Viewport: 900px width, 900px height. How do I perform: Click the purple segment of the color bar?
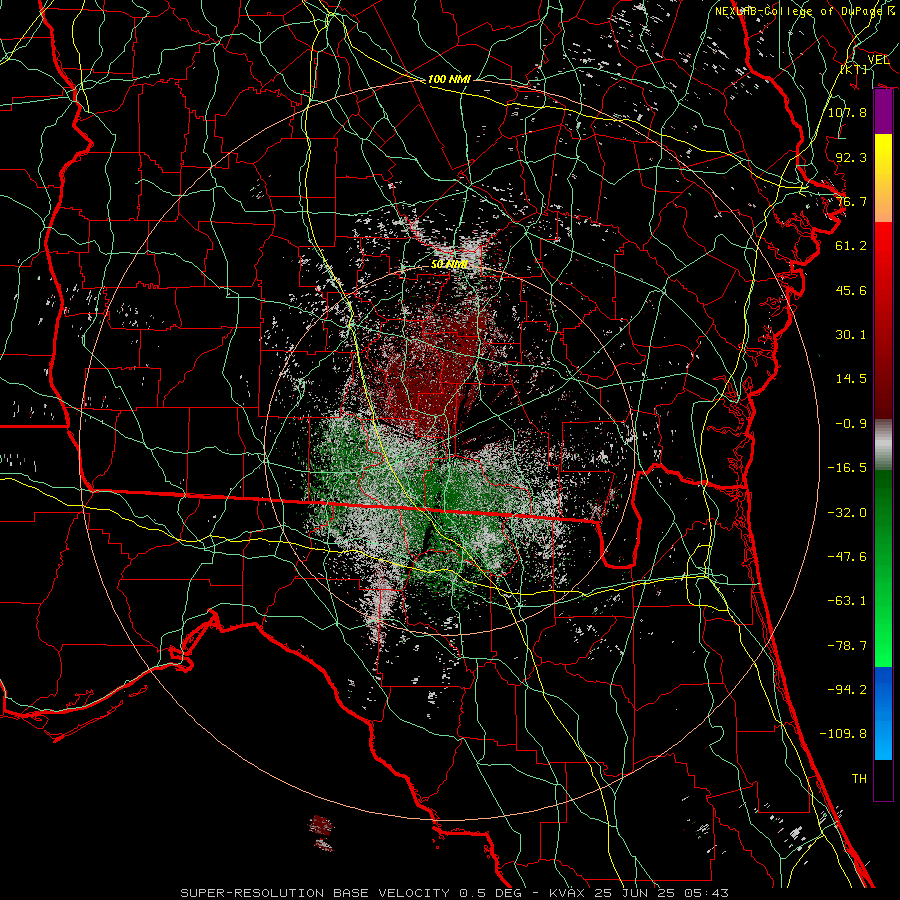pos(883,112)
